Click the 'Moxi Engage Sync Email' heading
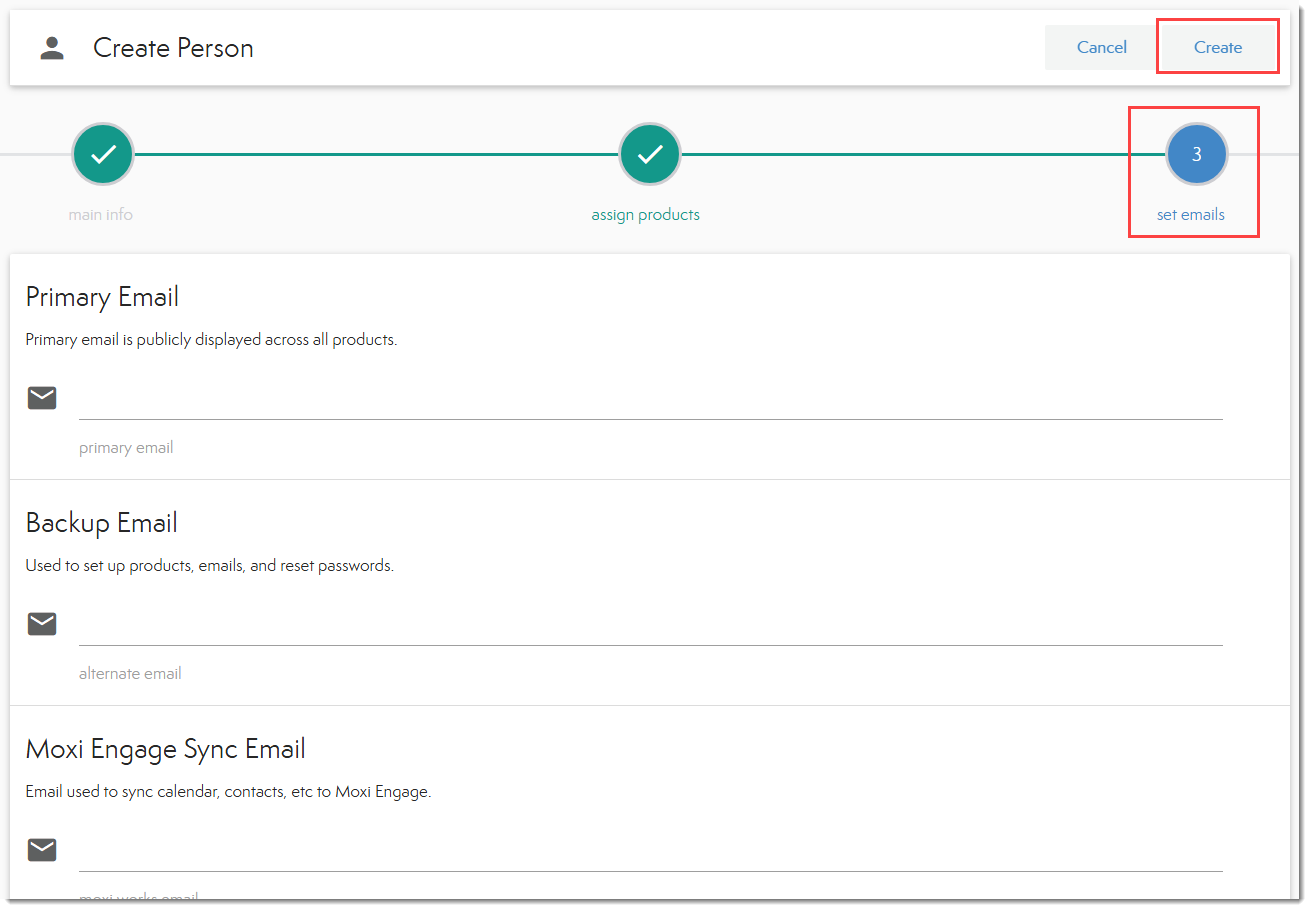Screen dimensions: 1310x910 pos(165,749)
